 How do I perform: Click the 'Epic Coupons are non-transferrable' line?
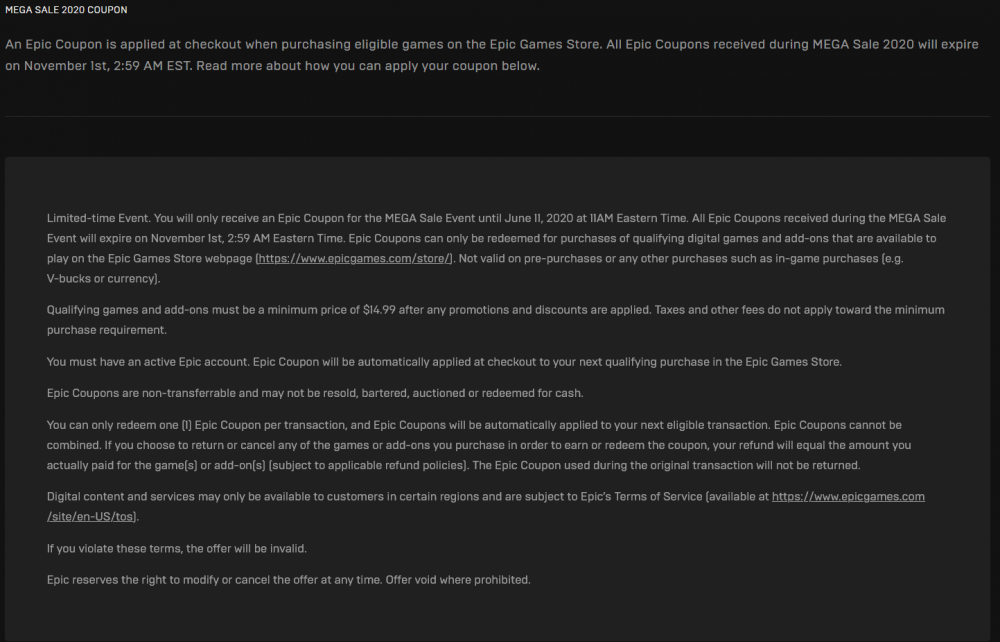coord(315,393)
